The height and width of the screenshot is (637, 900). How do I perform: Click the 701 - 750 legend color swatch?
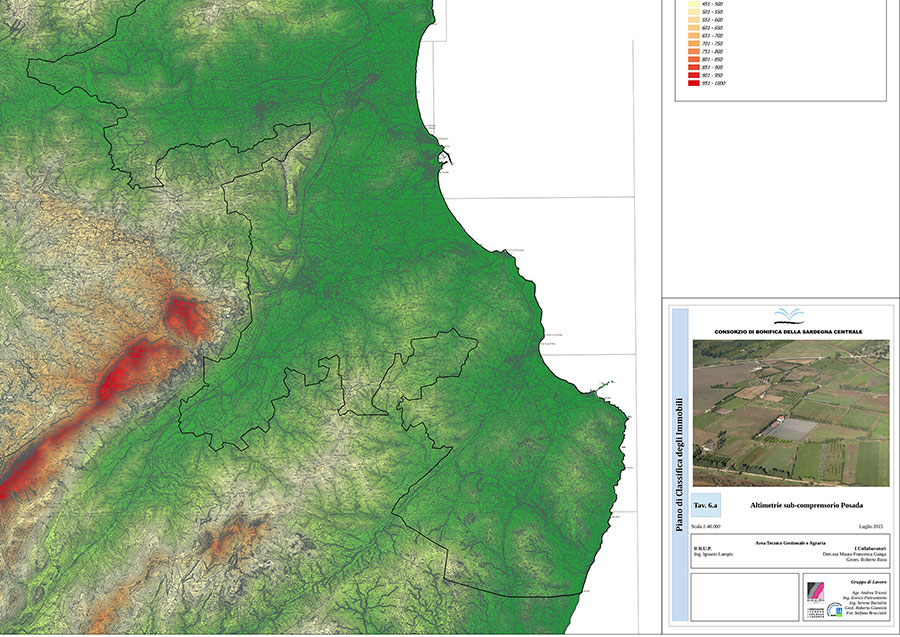click(693, 44)
